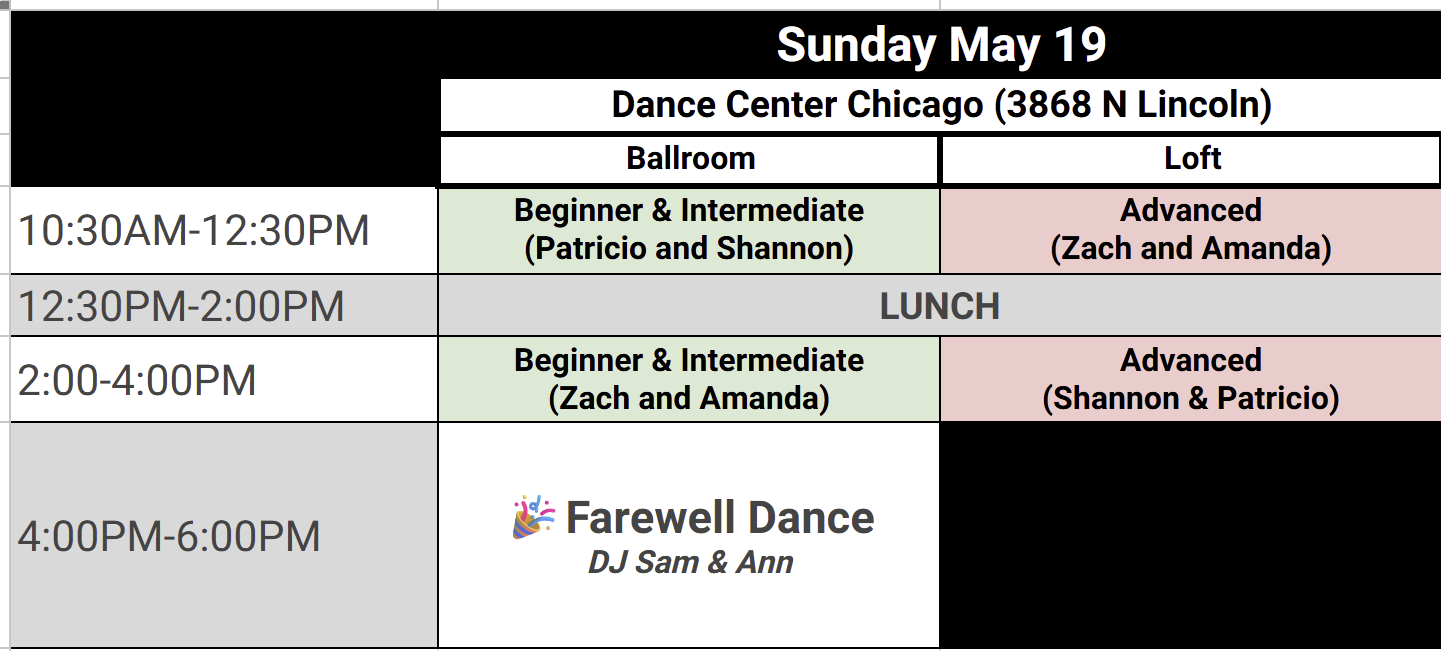Screen dimensions: 1441x651
Task: Select the LUNCH merged cell
Action: click(940, 306)
